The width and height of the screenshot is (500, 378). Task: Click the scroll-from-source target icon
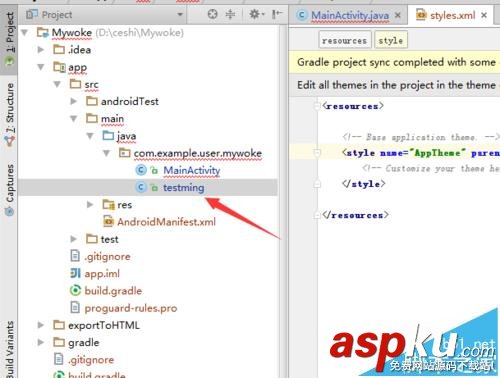pos(212,14)
